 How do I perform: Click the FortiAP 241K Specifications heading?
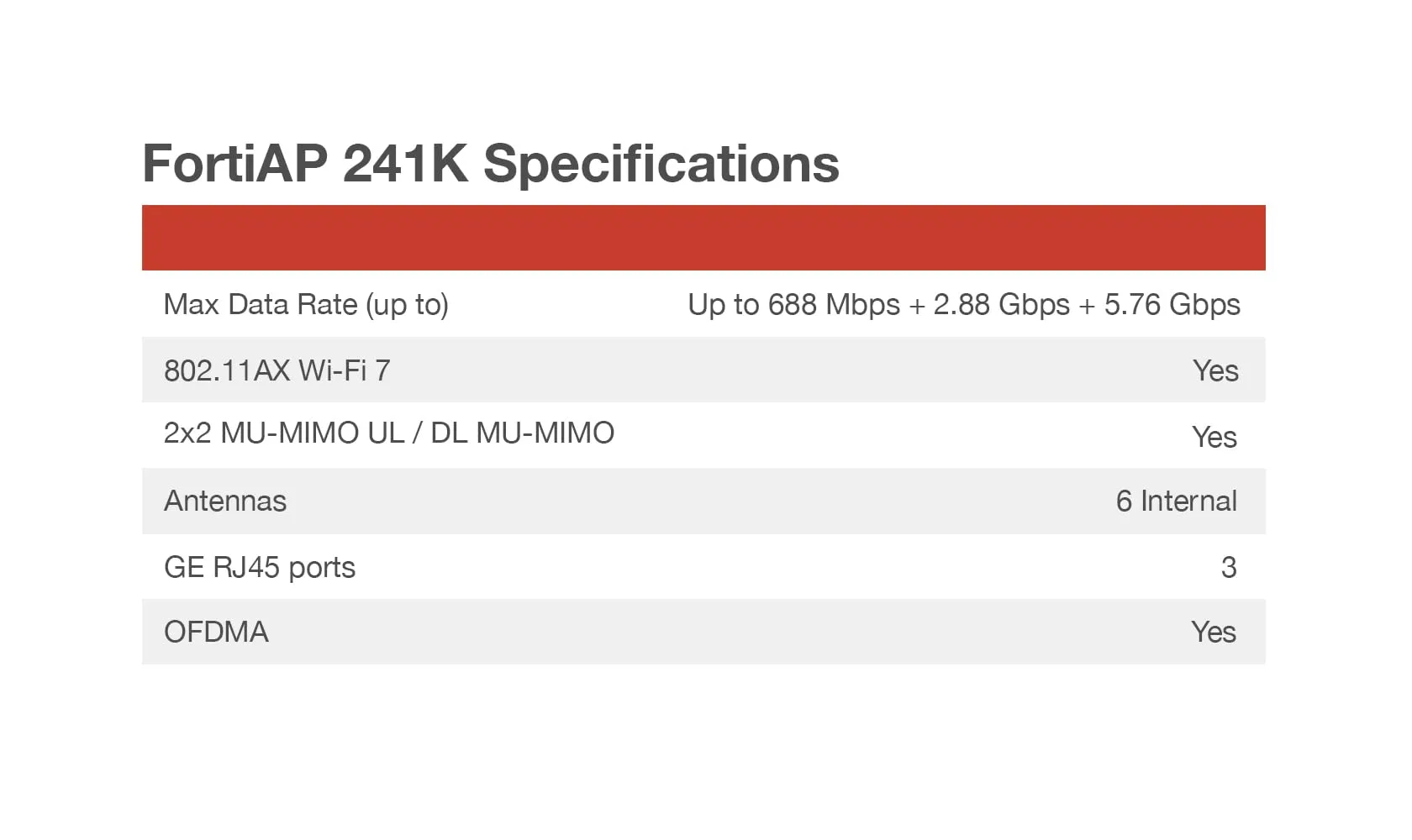point(491,163)
